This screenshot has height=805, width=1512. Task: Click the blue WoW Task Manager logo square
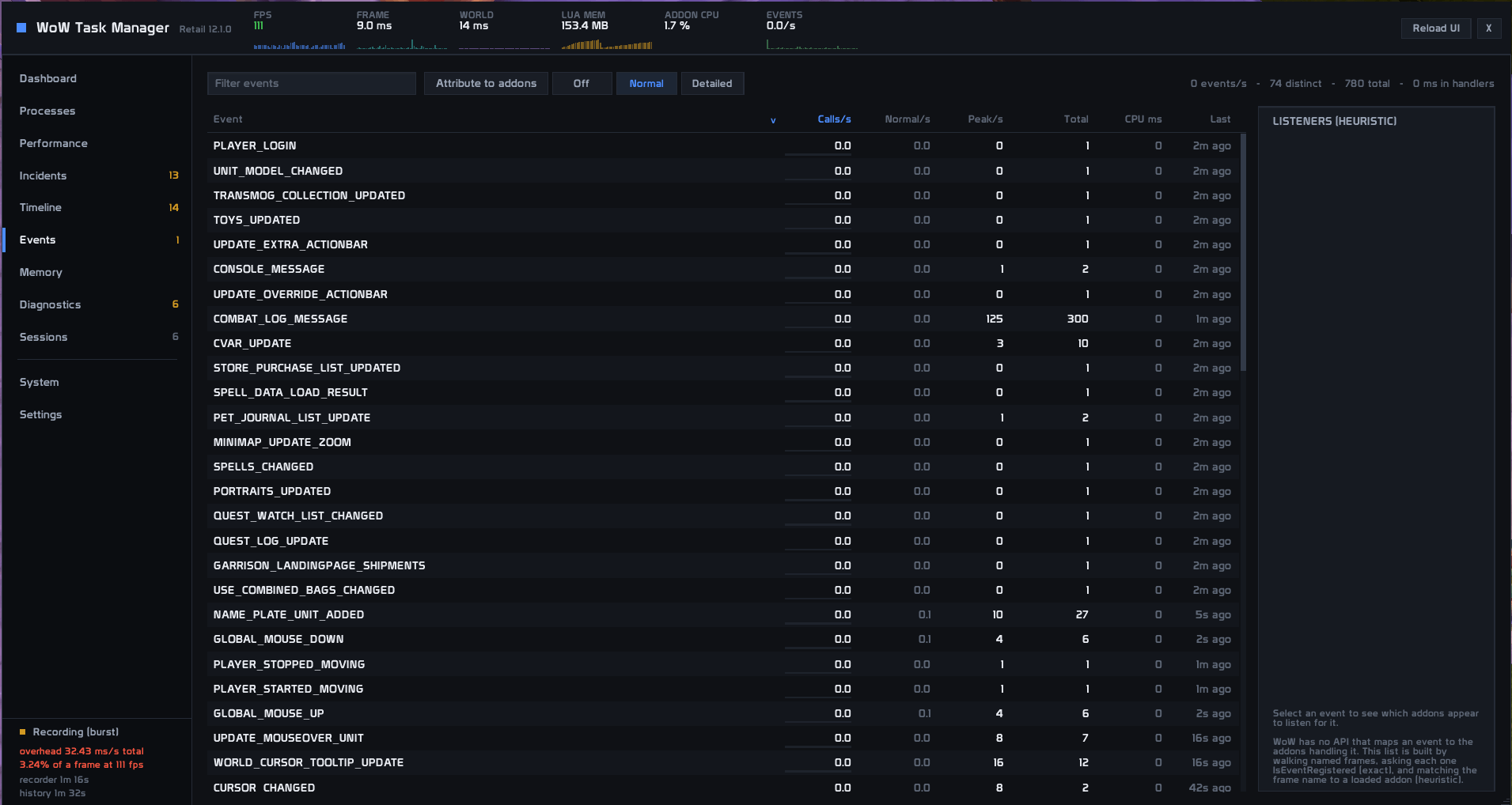tap(21, 28)
